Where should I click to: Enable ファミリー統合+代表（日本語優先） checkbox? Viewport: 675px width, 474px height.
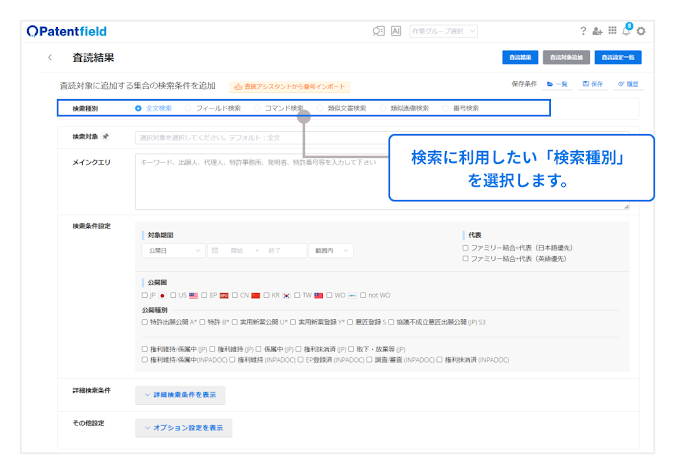pos(466,248)
